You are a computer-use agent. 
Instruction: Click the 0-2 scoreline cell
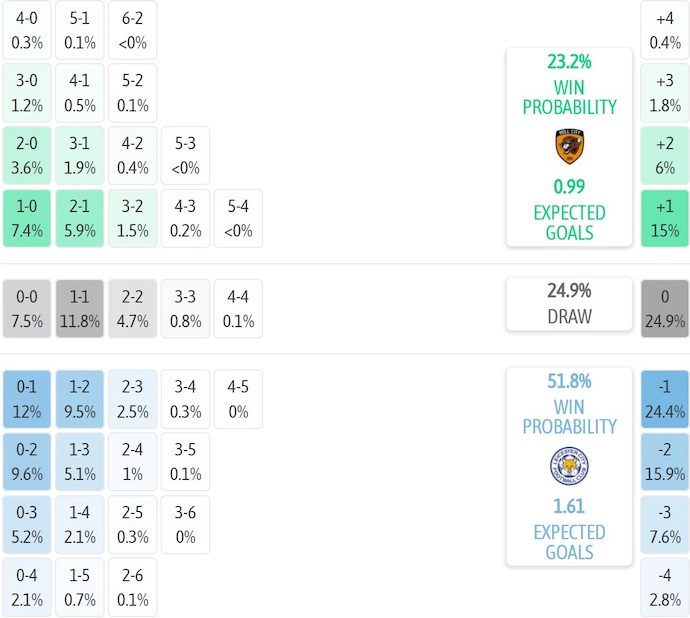point(27,460)
